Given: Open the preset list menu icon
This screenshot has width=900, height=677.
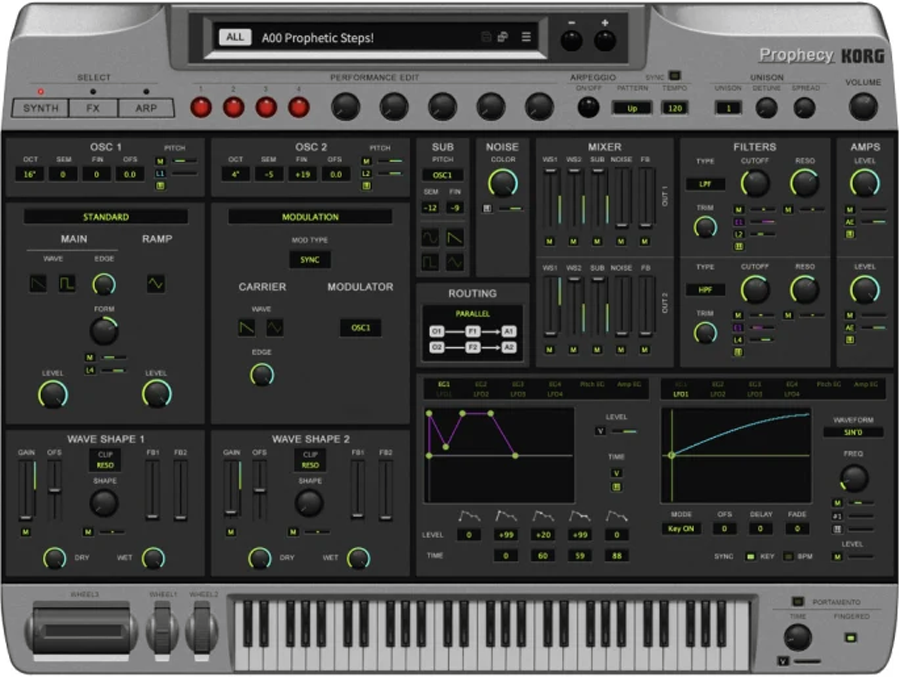Looking at the screenshot, I should (526, 37).
